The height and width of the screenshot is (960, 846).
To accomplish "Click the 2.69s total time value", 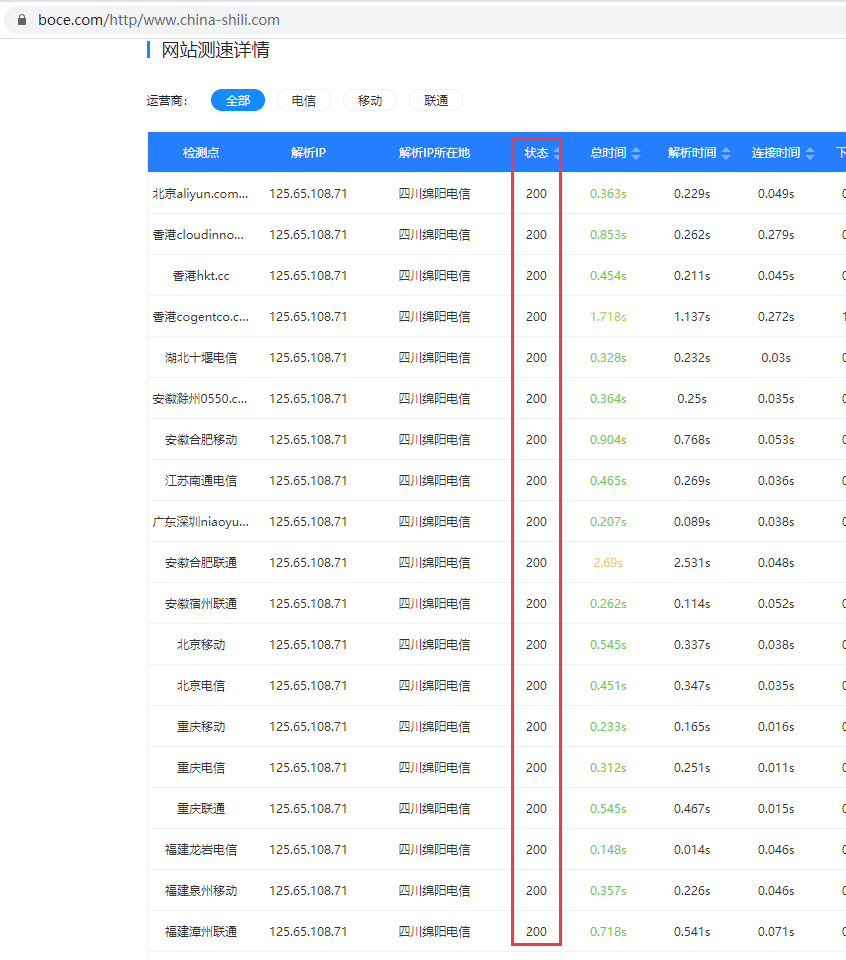I will click(608, 563).
